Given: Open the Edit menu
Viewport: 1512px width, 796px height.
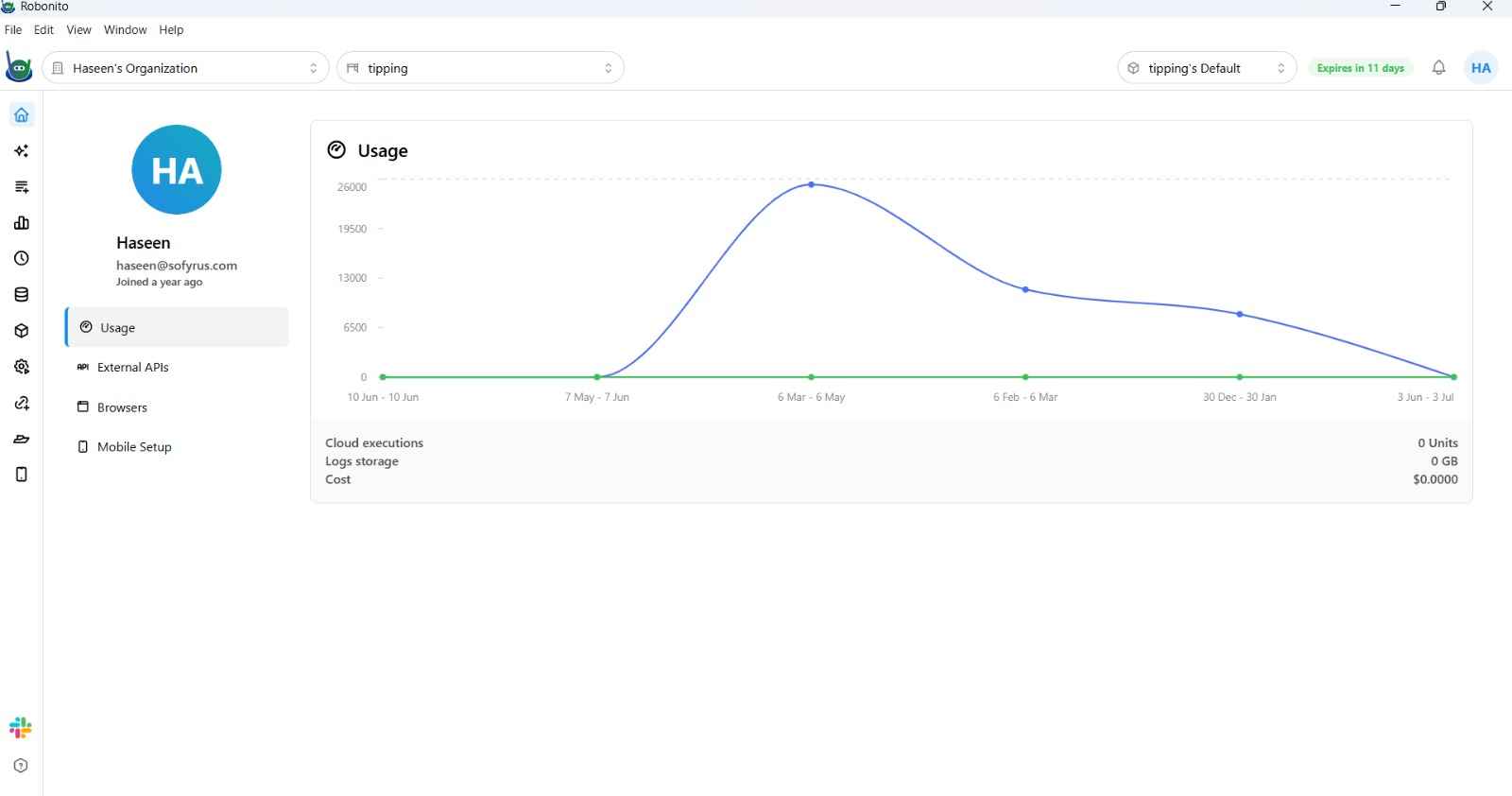Looking at the screenshot, I should [x=43, y=30].
